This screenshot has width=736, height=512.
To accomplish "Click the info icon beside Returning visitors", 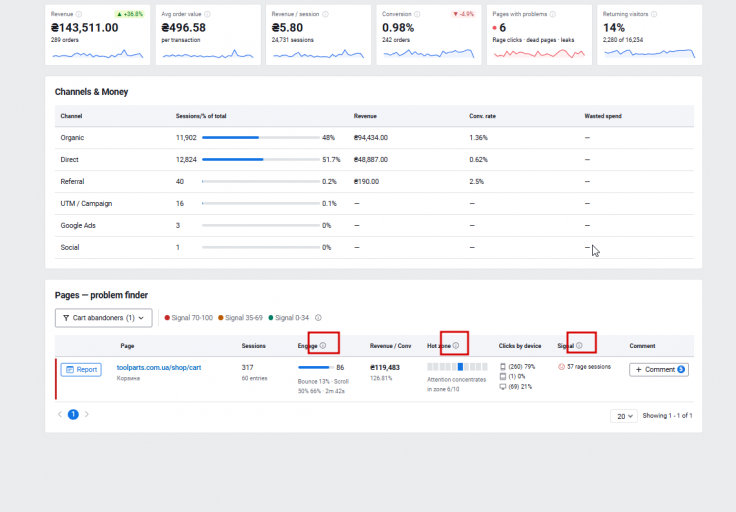I will pos(654,14).
